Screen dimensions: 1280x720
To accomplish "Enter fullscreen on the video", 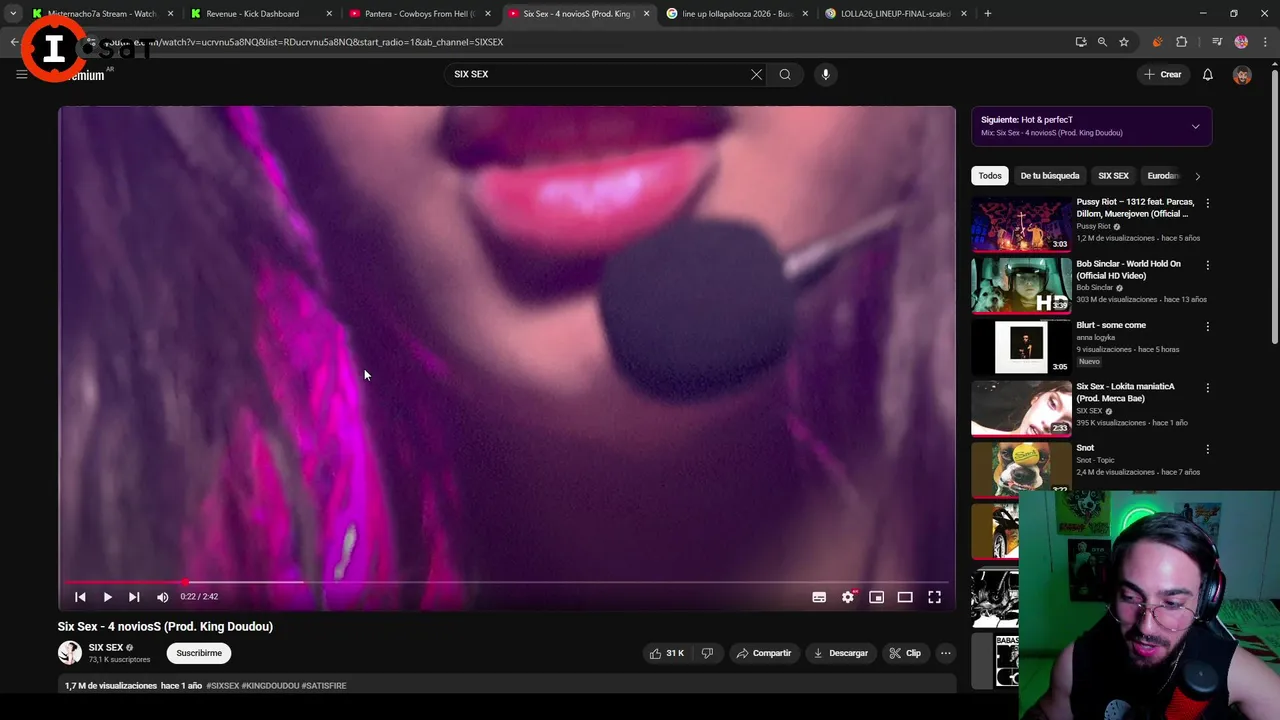I will [x=934, y=597].
